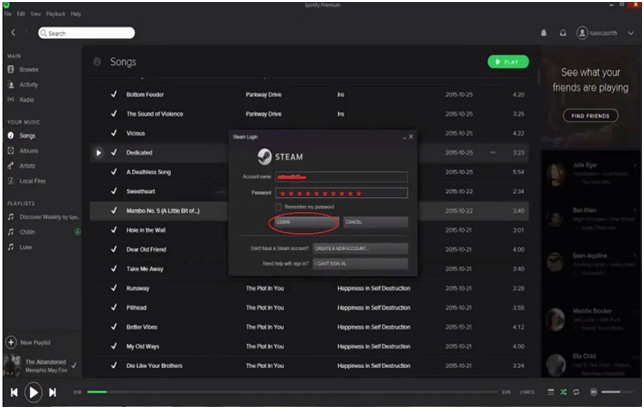Click Create a New Account button

click(x=360, y=248)
